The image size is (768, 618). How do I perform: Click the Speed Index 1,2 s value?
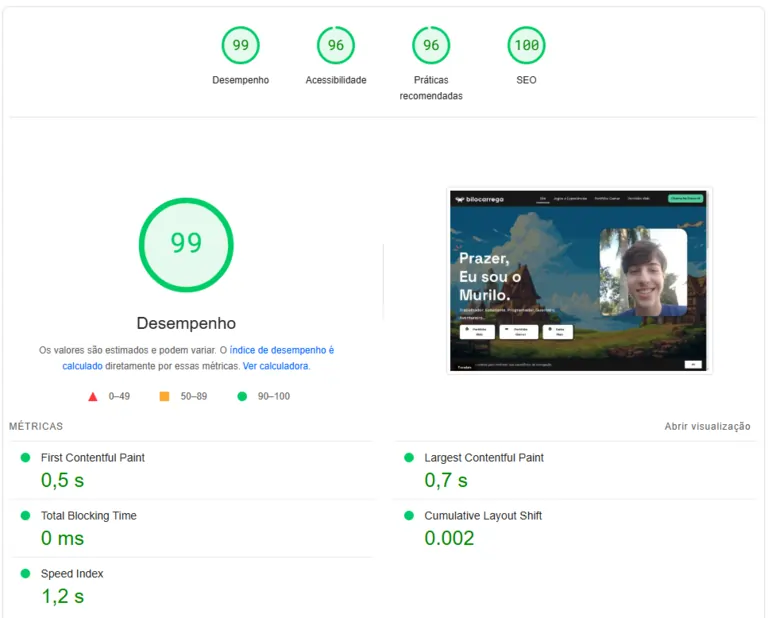click(x=62, y=597)
